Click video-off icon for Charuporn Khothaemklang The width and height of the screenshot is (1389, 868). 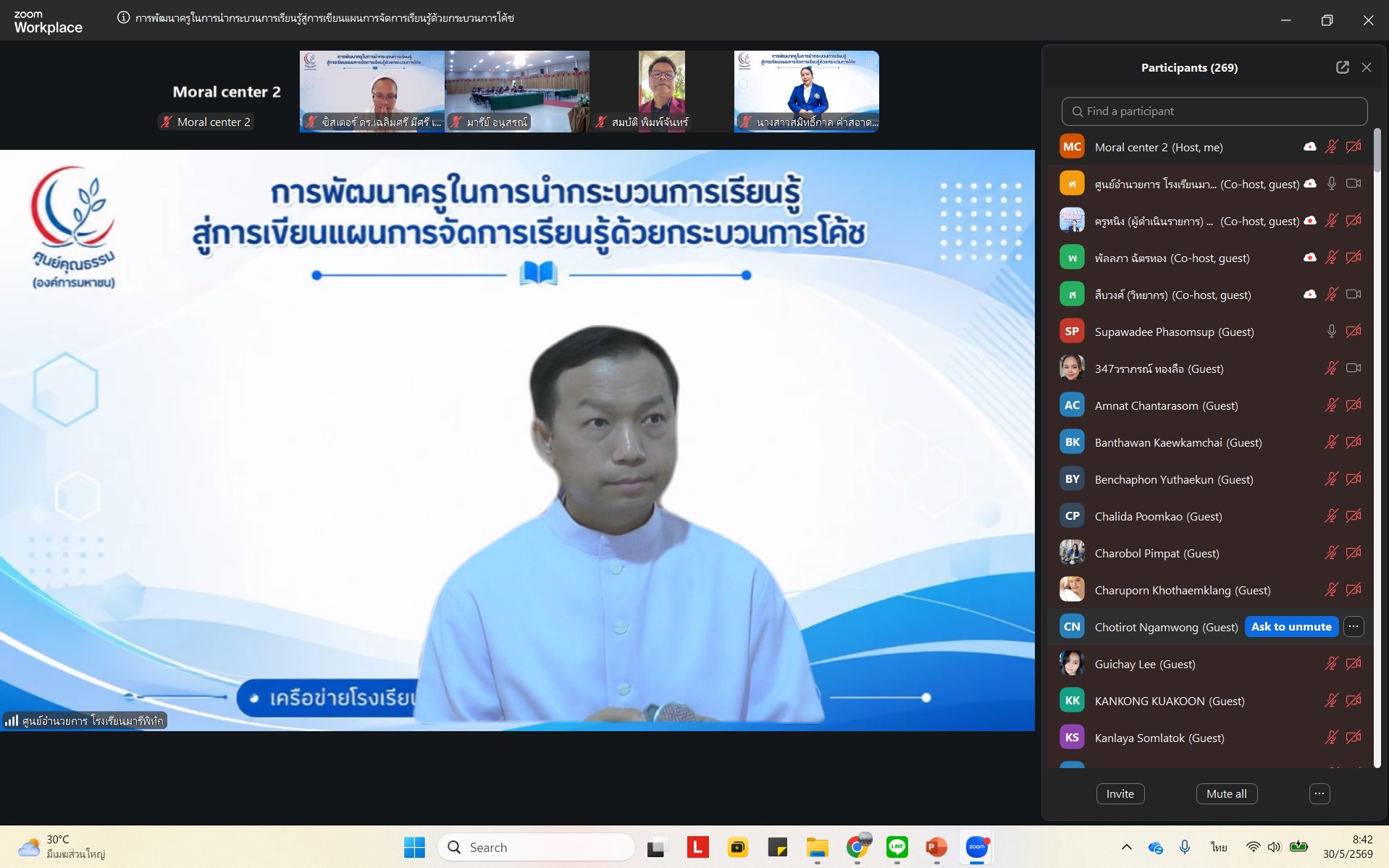[1354, 590]
